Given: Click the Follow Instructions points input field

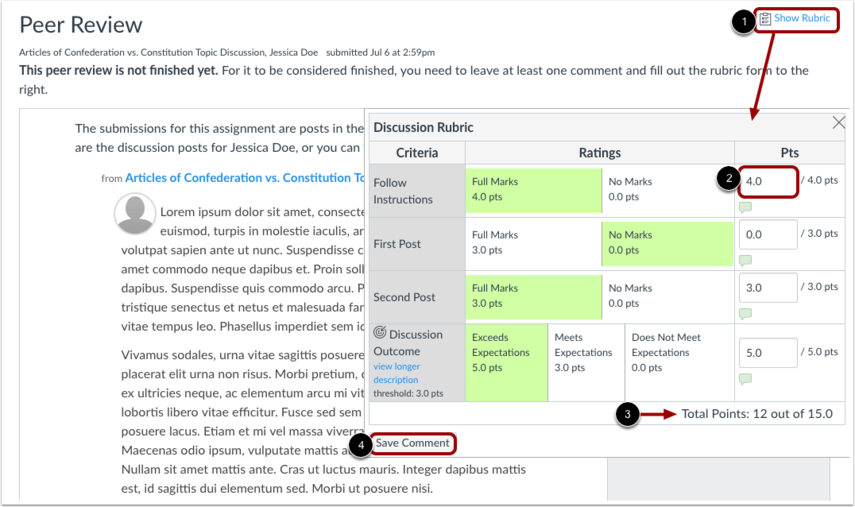Looking at the screenshot, I should pyautogui.click(x=768, y=182).
